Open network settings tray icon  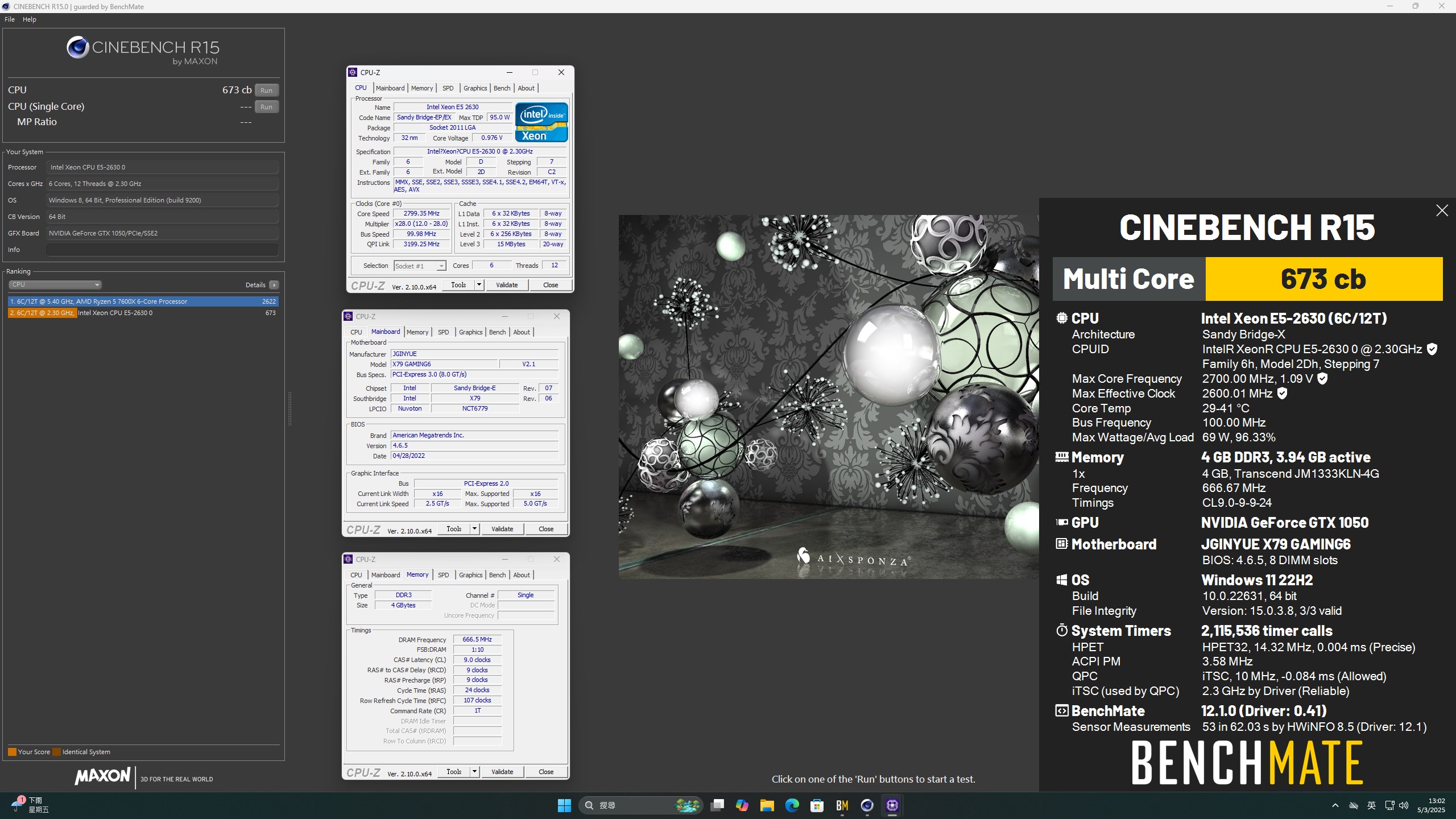1389,805
